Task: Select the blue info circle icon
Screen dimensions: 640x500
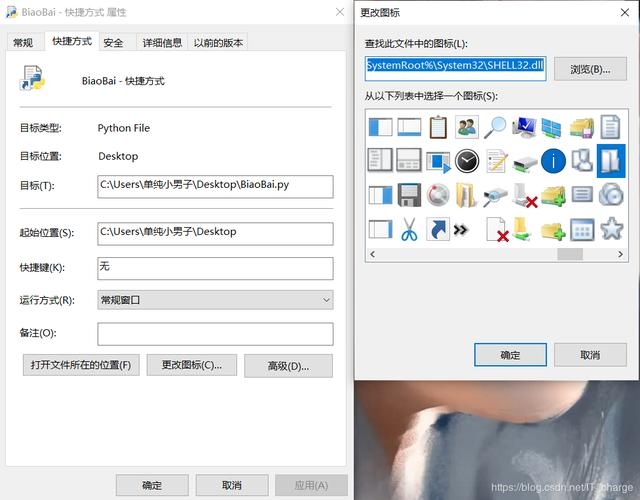Action: coord(553,161)
